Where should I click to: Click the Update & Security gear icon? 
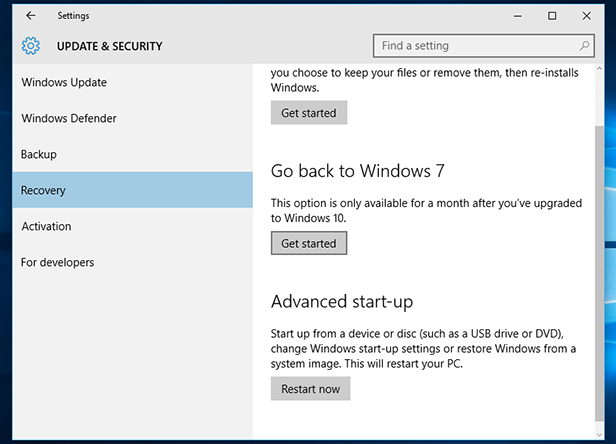pos(31,46)
